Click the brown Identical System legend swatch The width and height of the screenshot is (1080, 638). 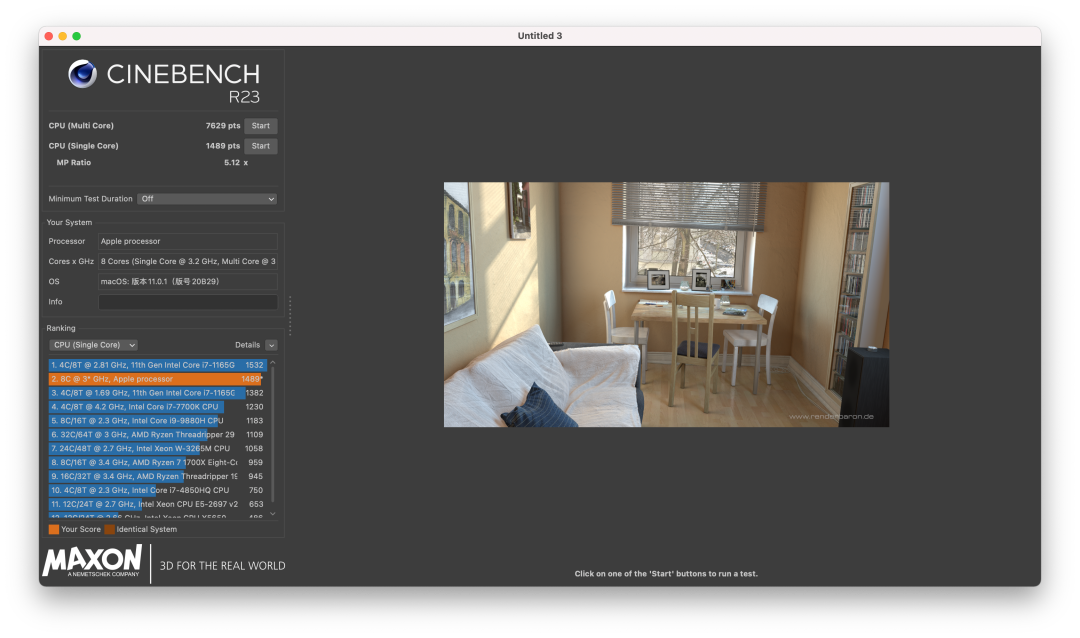pos(110,529)
